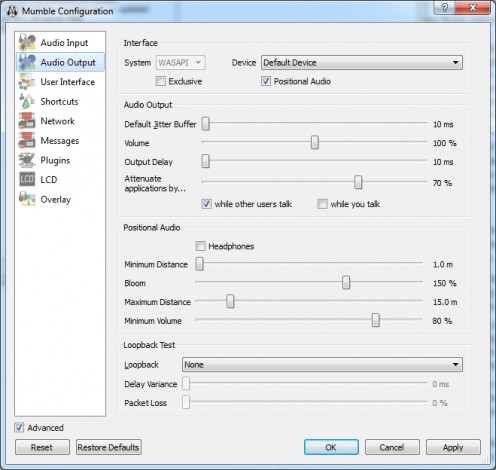
Task: Switch to User Interface settings
Action: tap(68, 82)
